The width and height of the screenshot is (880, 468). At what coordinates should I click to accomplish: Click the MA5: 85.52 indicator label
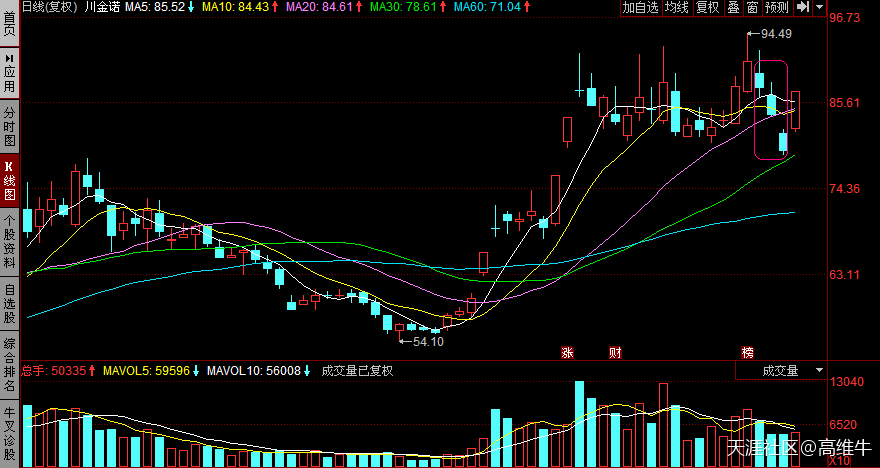159,7
